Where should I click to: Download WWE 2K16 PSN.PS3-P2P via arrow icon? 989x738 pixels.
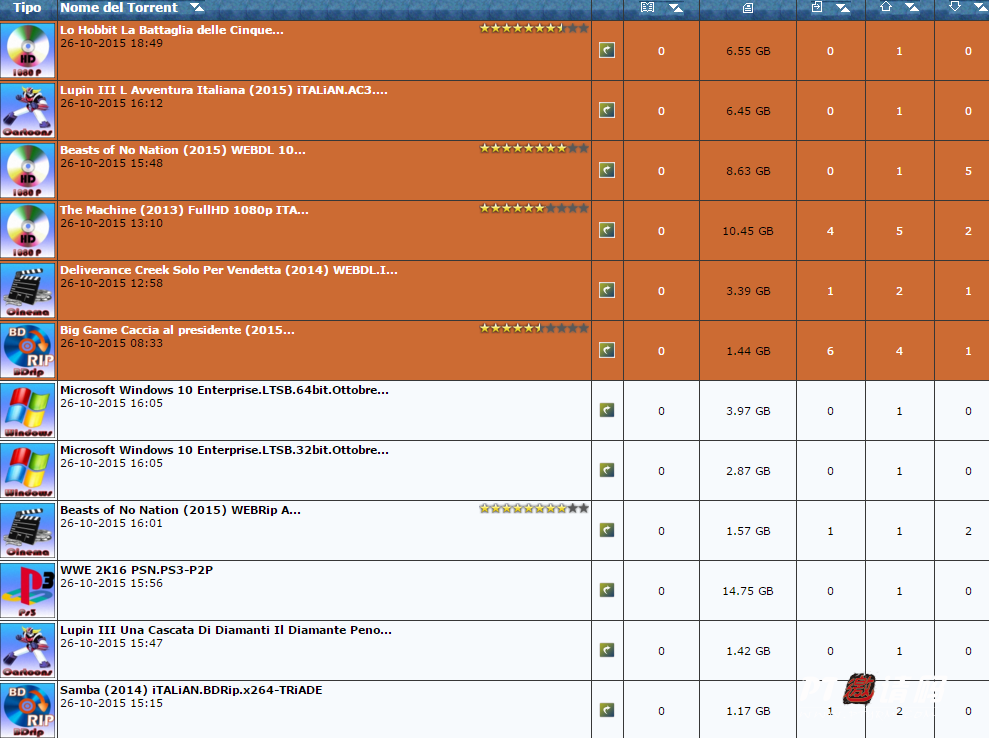(607, 590)
